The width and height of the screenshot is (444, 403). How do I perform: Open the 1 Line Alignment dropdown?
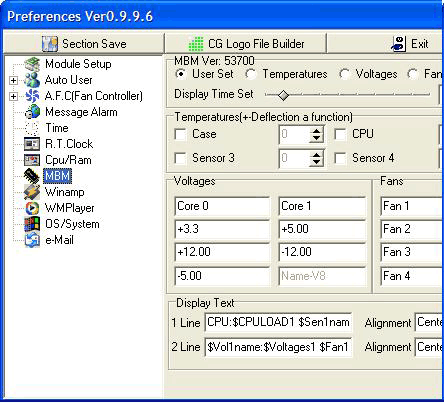(x=429, y=322)
